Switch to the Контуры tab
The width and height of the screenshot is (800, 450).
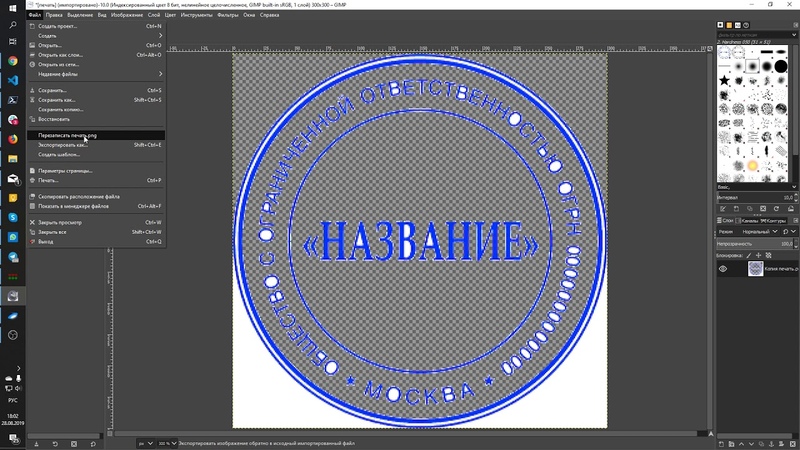tap(773, 220)
